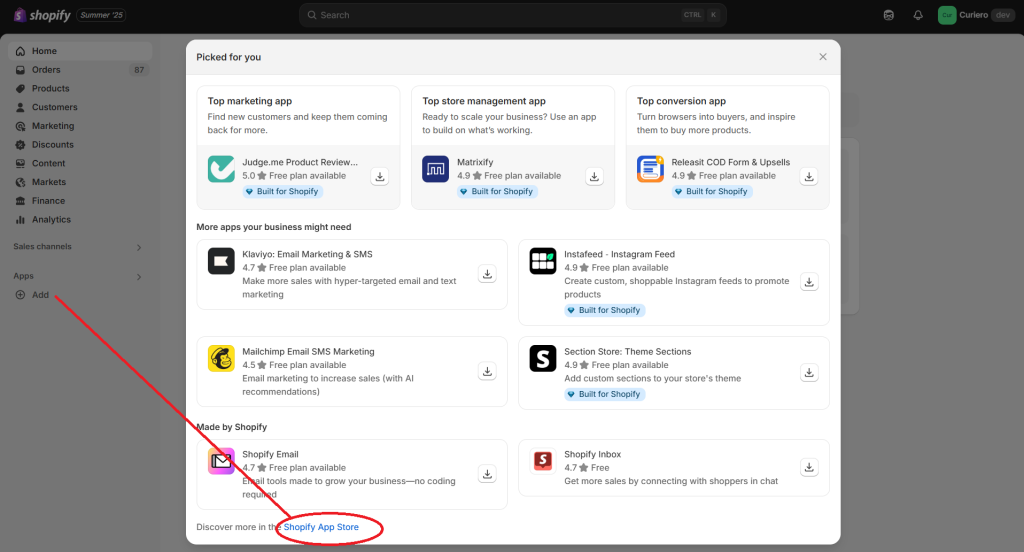Image resolution: width=1024 pixels, height=552 pixels.
Task: Click the Mailchimp Email SMS Marketing title
Action: coord(308,351)
